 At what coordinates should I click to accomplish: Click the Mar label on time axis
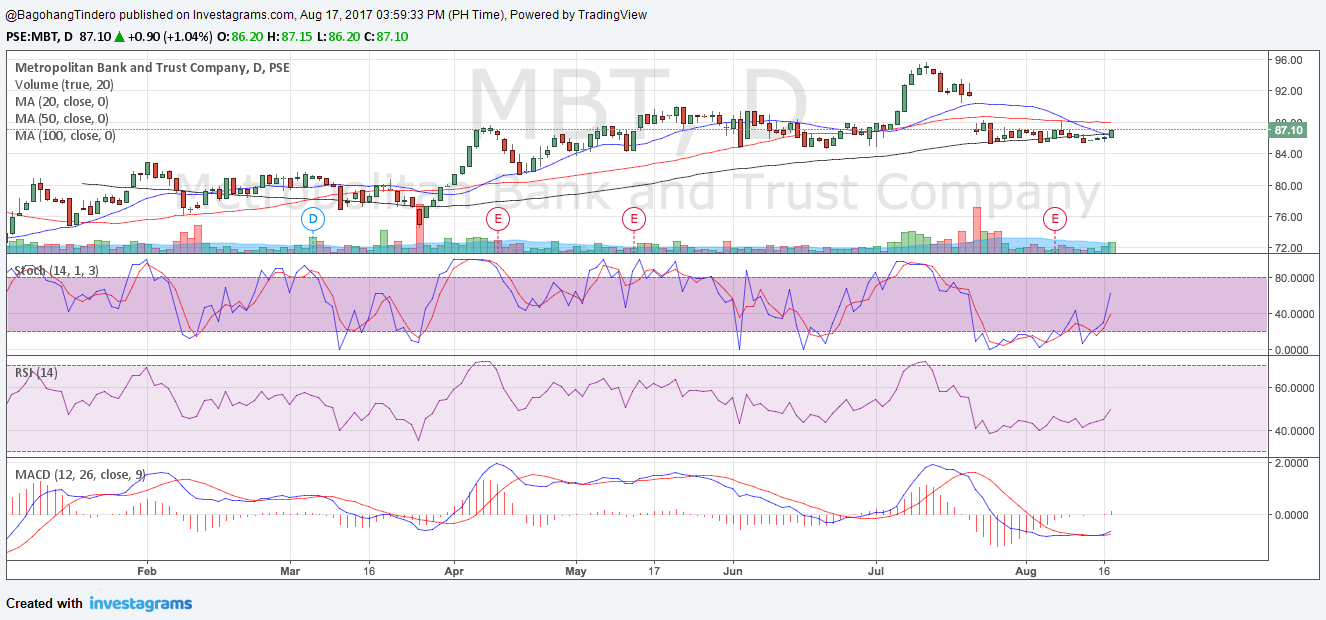point(290,570)
